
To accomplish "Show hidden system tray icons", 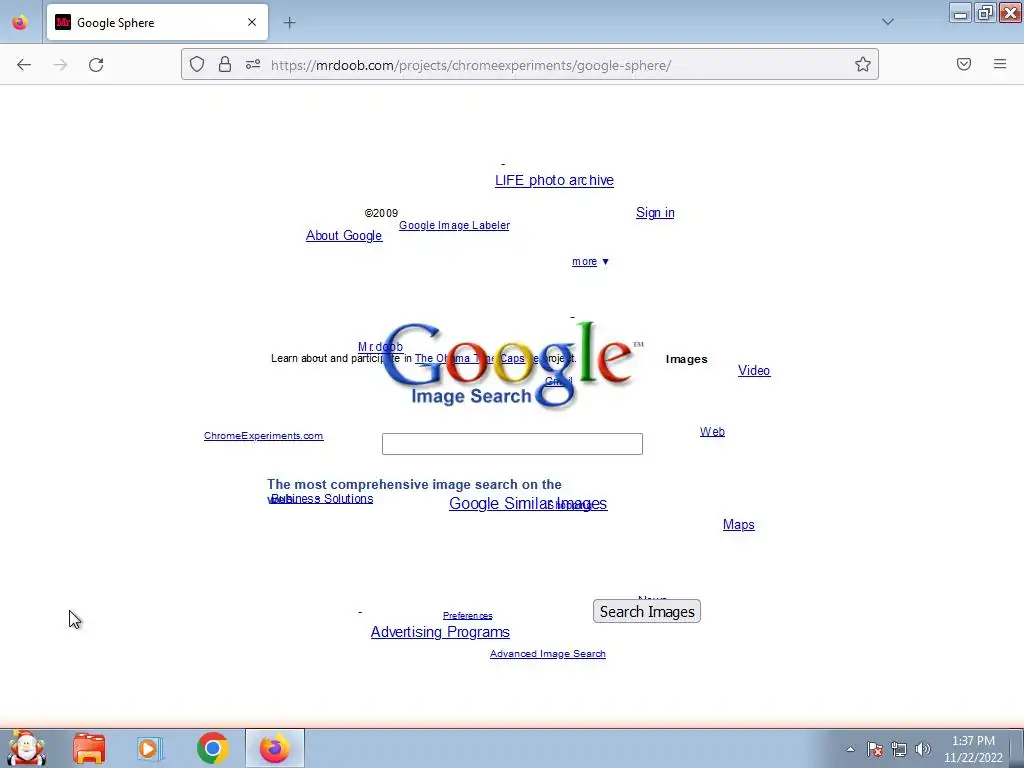I will 850,749.
